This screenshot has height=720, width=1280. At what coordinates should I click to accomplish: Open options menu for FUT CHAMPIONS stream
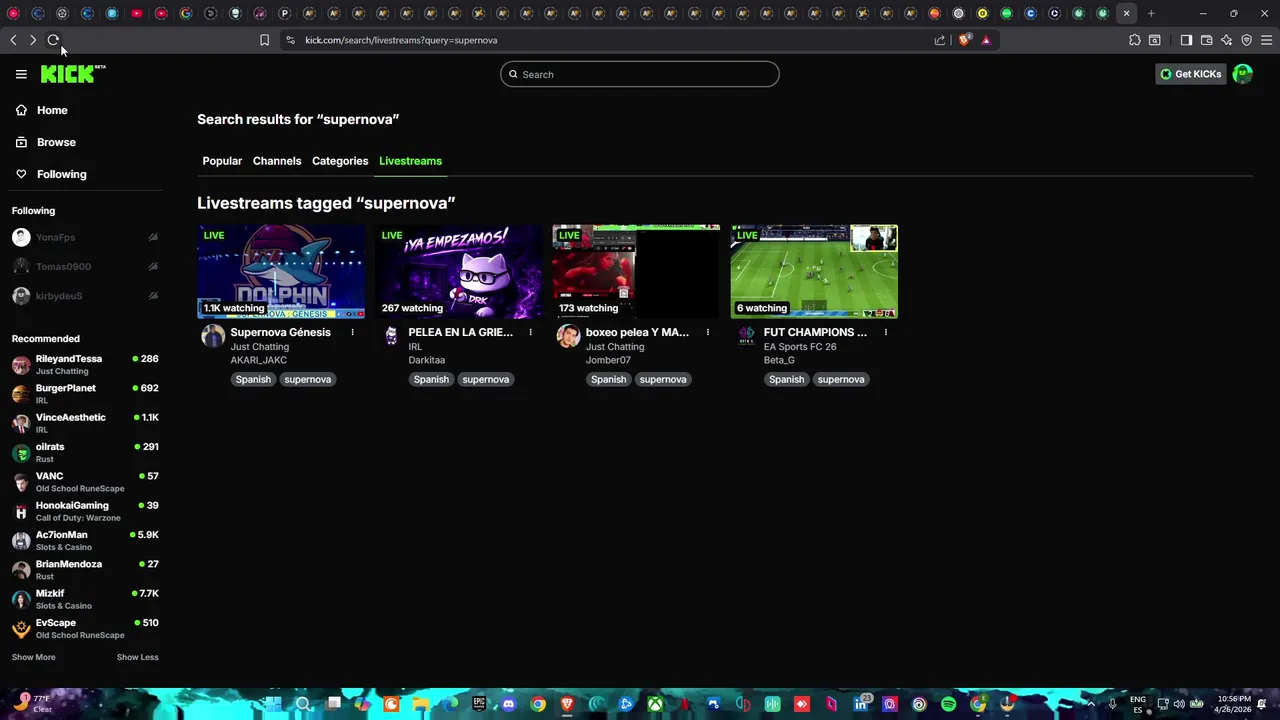click(885, 332)
